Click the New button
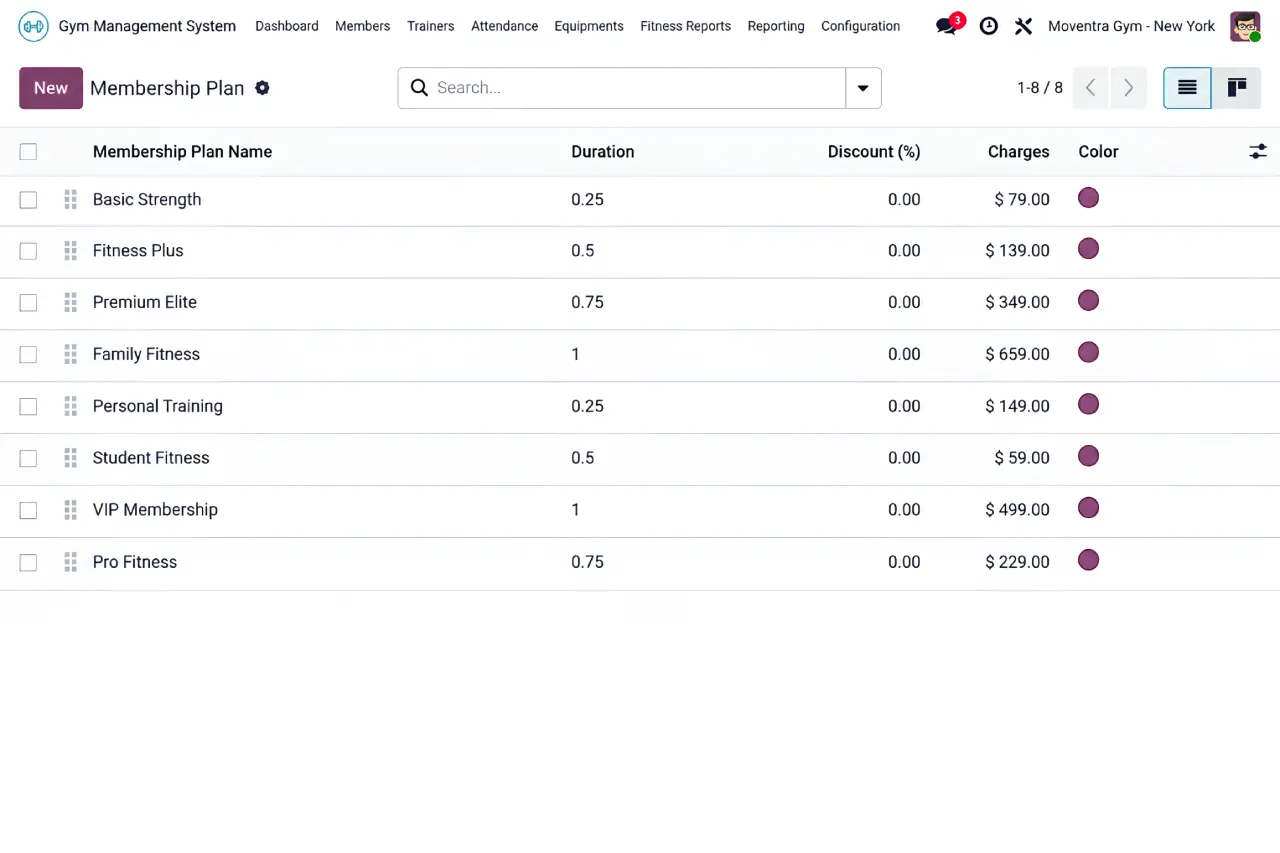The image size is (1280, 853). click(x=51, y=88)
